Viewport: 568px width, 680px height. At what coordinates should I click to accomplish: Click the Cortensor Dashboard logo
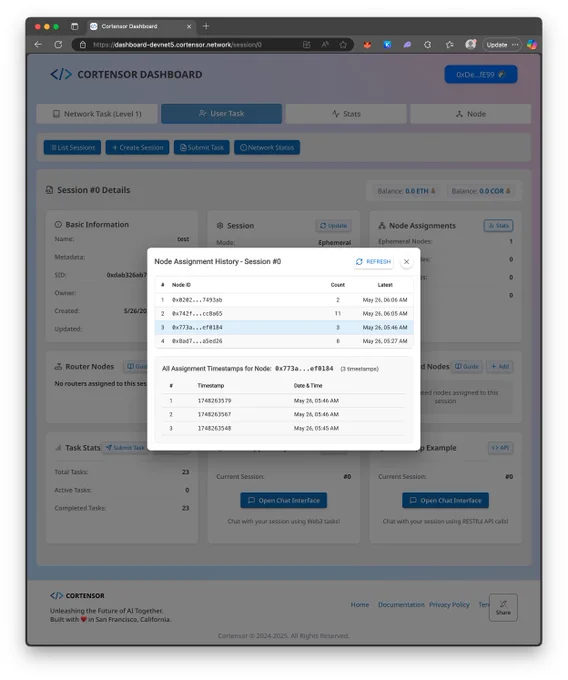[126, 74]
